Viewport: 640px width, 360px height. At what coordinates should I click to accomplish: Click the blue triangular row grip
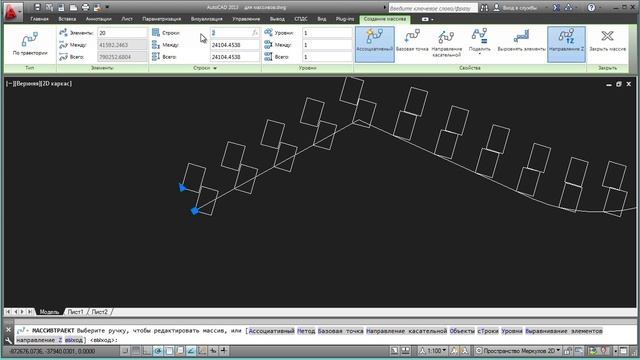(x=182, y=187)
